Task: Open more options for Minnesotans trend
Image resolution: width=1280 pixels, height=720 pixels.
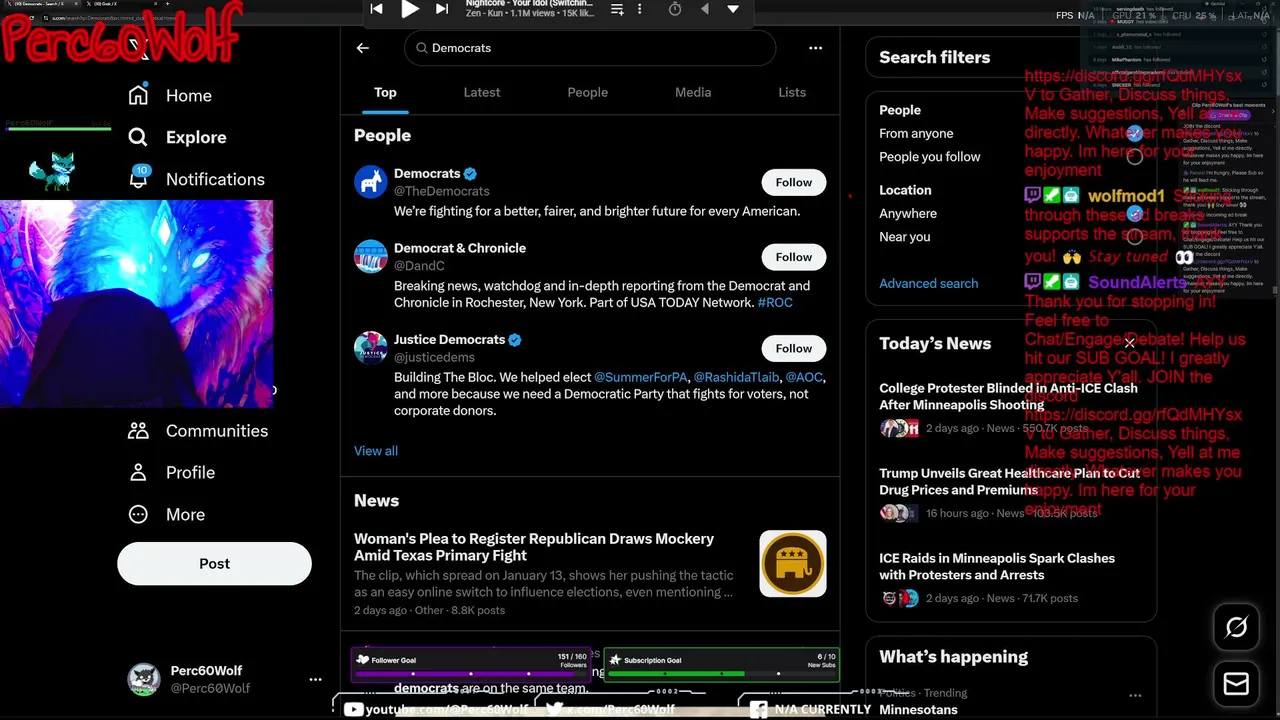Action: pos(1135,695)
